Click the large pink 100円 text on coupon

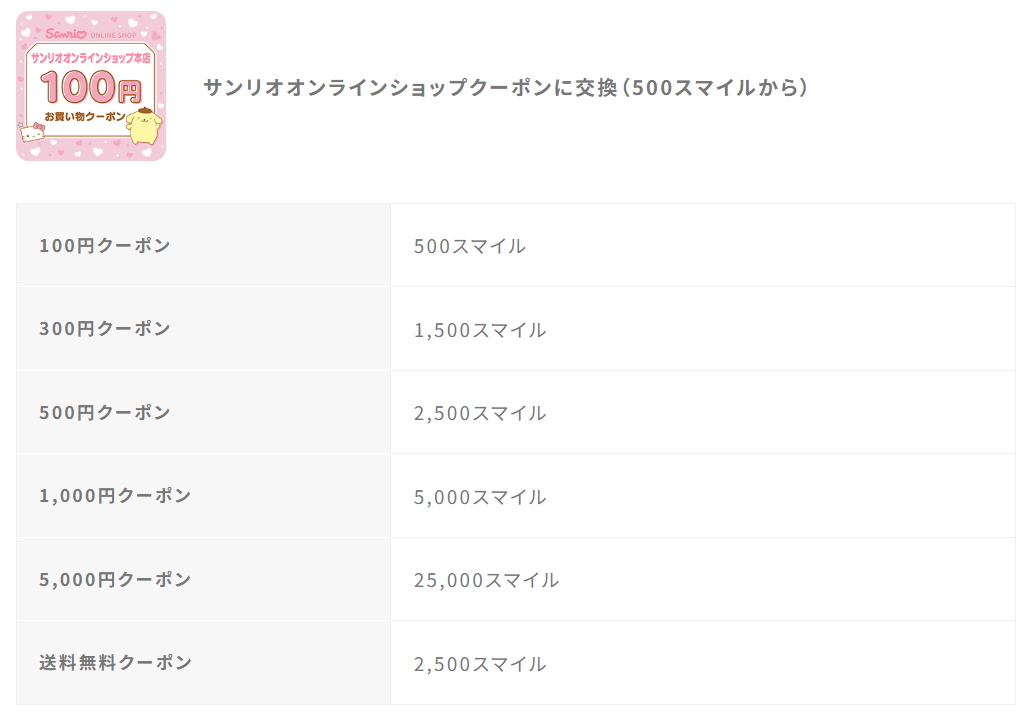click(91, 87)
